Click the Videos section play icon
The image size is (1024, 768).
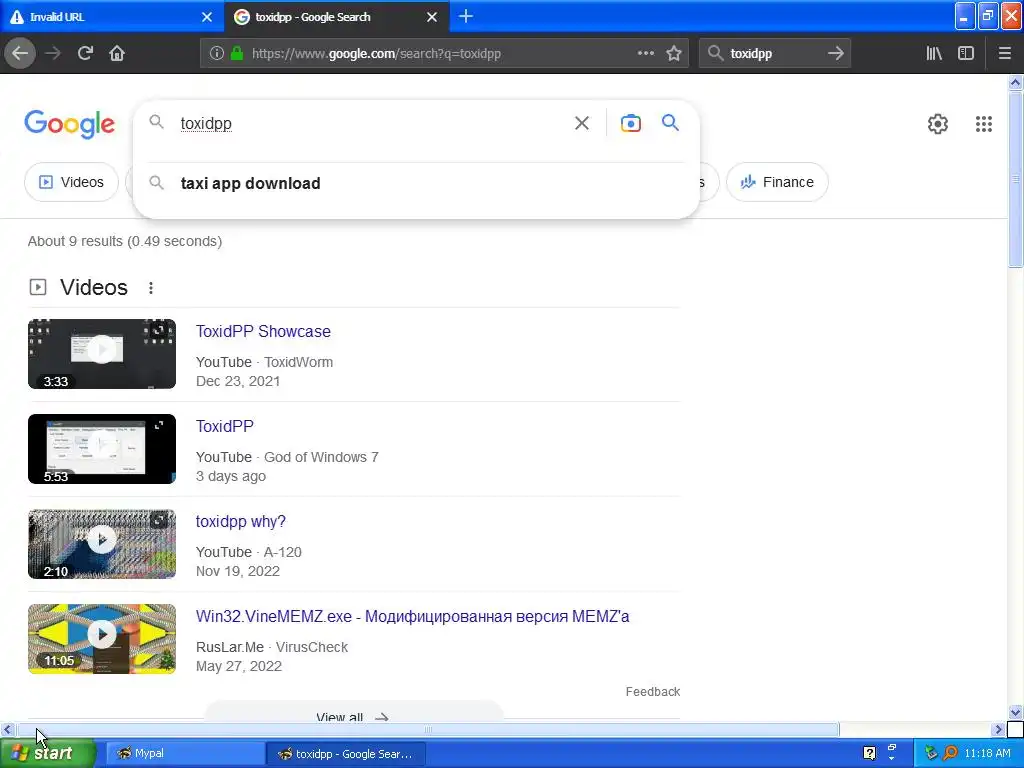pos(38,287)
